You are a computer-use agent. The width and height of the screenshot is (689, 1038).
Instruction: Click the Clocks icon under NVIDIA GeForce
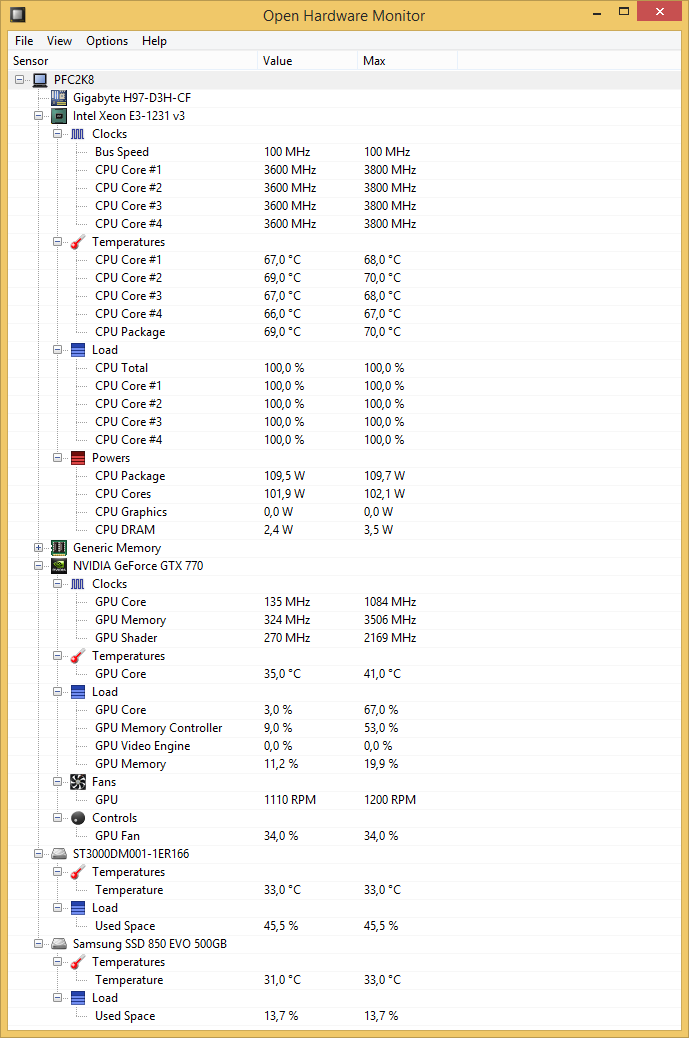(77, 585)
